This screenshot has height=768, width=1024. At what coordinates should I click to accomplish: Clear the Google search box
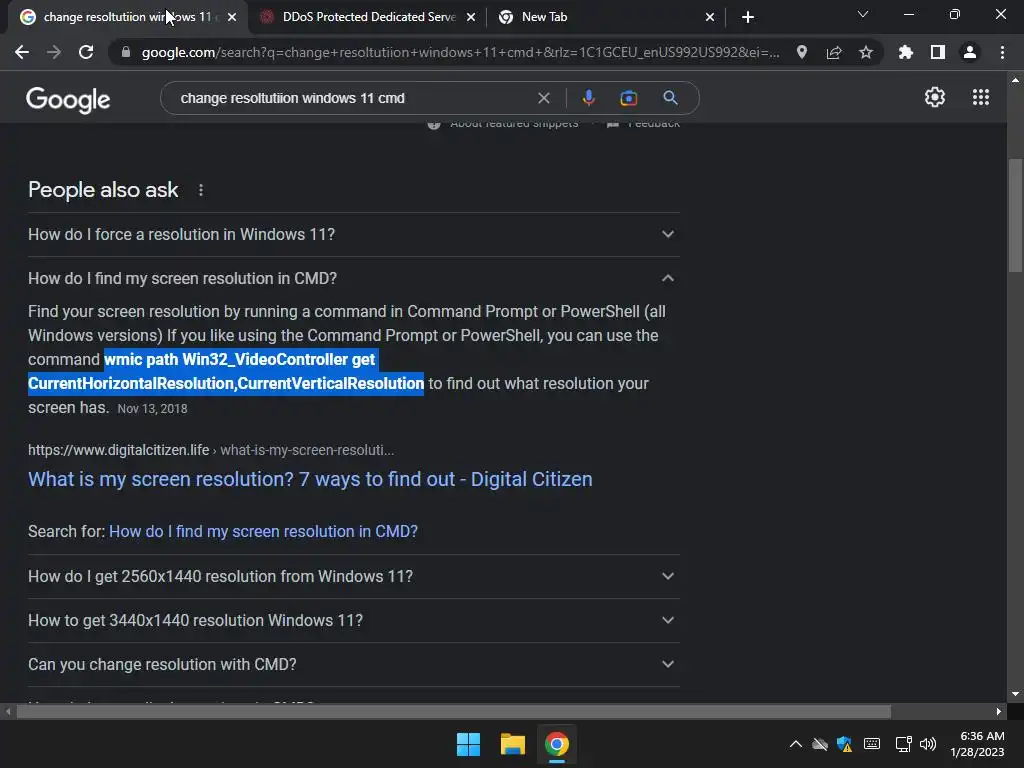pos(543,98)
